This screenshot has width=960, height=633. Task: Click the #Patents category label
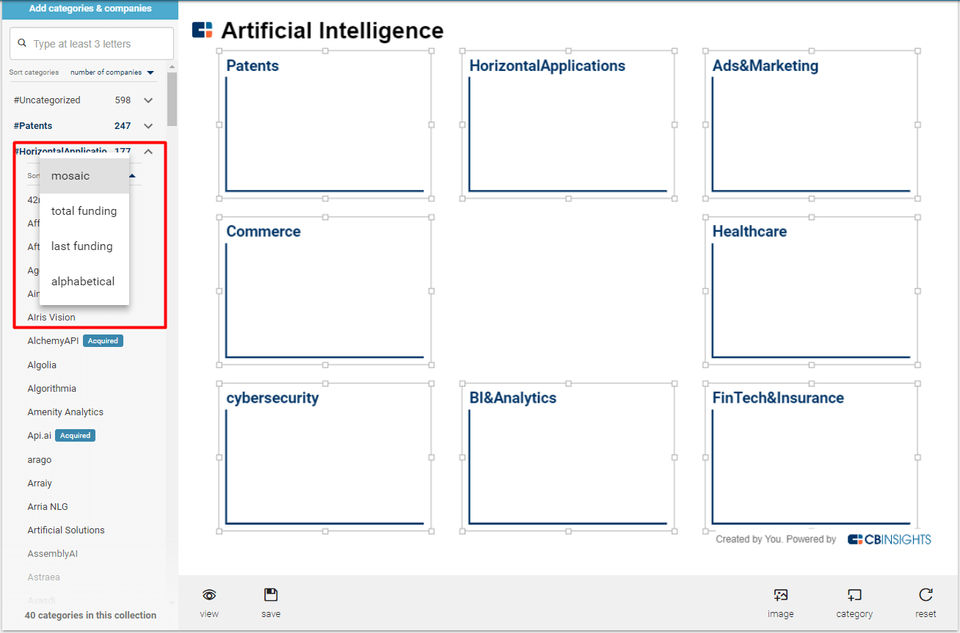coord(32,125)
